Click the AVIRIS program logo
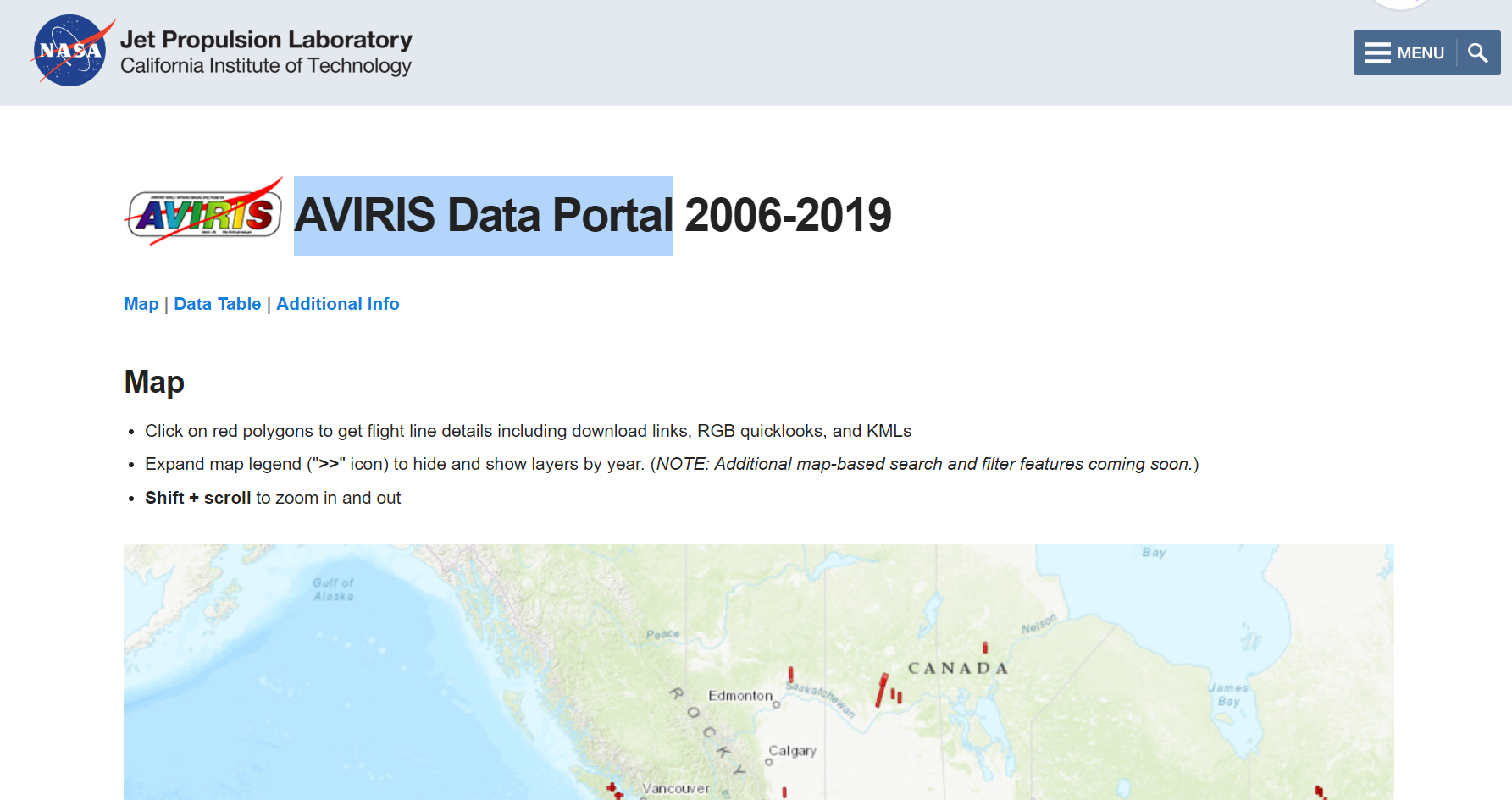The image size is (1512, 800). (203, 214)
